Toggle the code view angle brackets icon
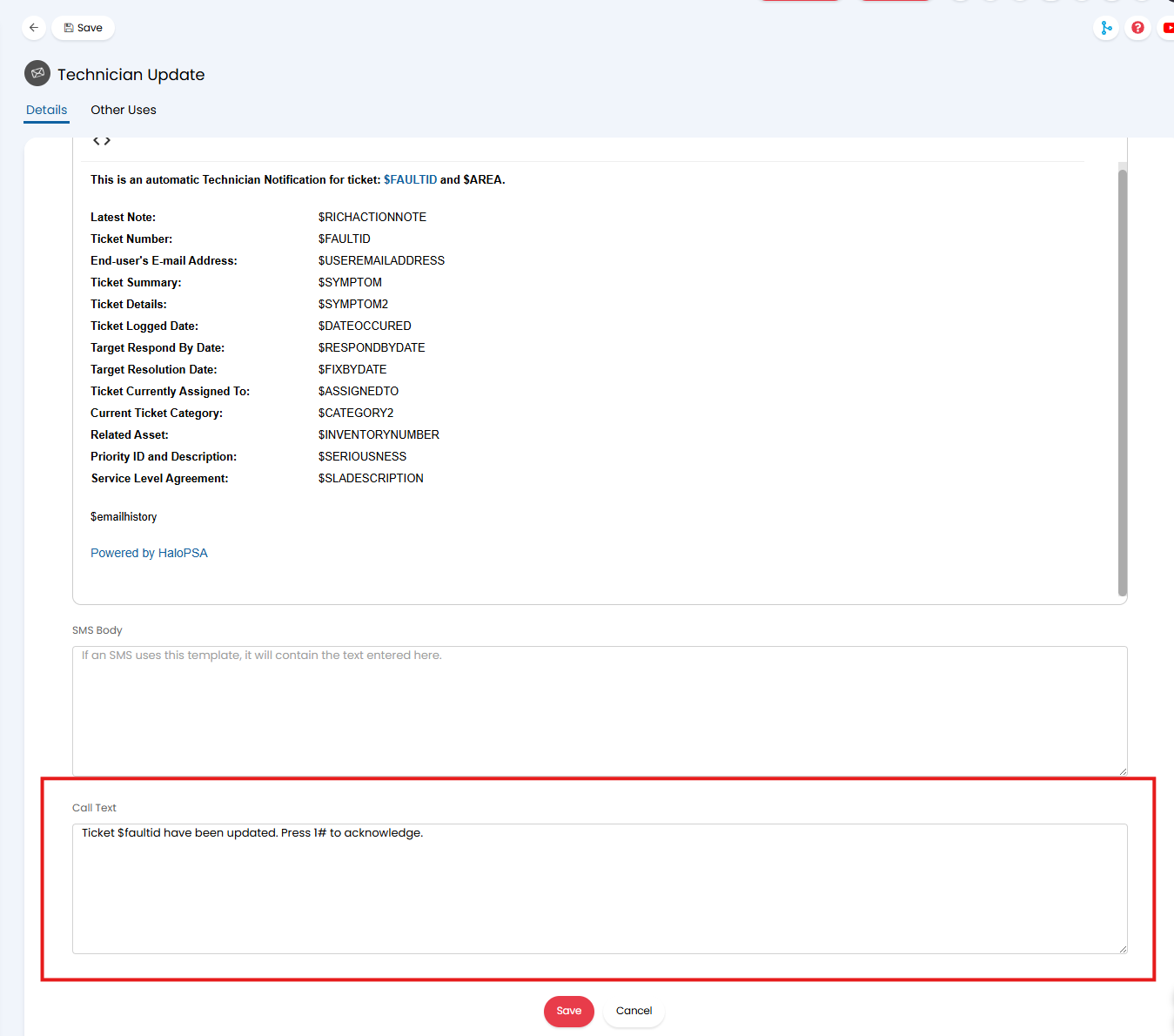This screenshot has width=1174, height=1036. click(102, 141)
